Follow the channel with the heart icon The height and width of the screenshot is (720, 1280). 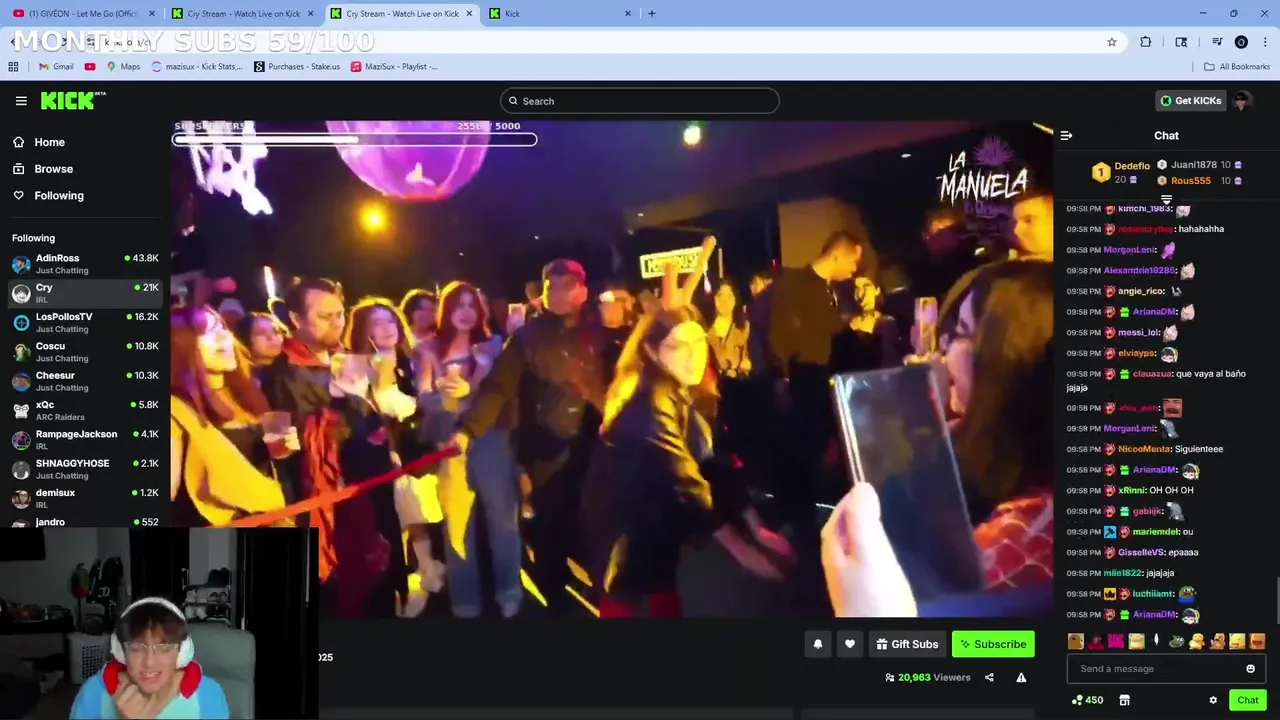click(850, 644)
